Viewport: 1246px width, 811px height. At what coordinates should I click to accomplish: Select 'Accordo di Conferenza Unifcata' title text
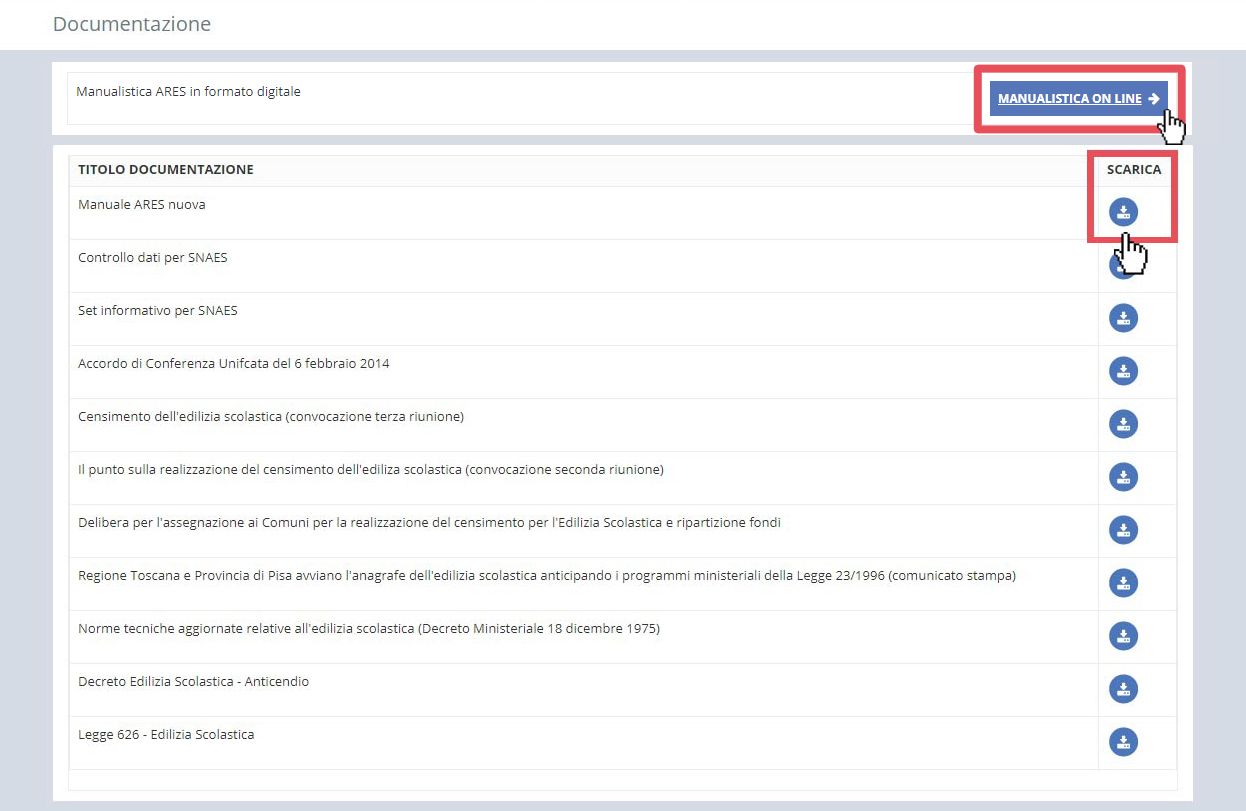pyautogui.click(x=234, y=364)
